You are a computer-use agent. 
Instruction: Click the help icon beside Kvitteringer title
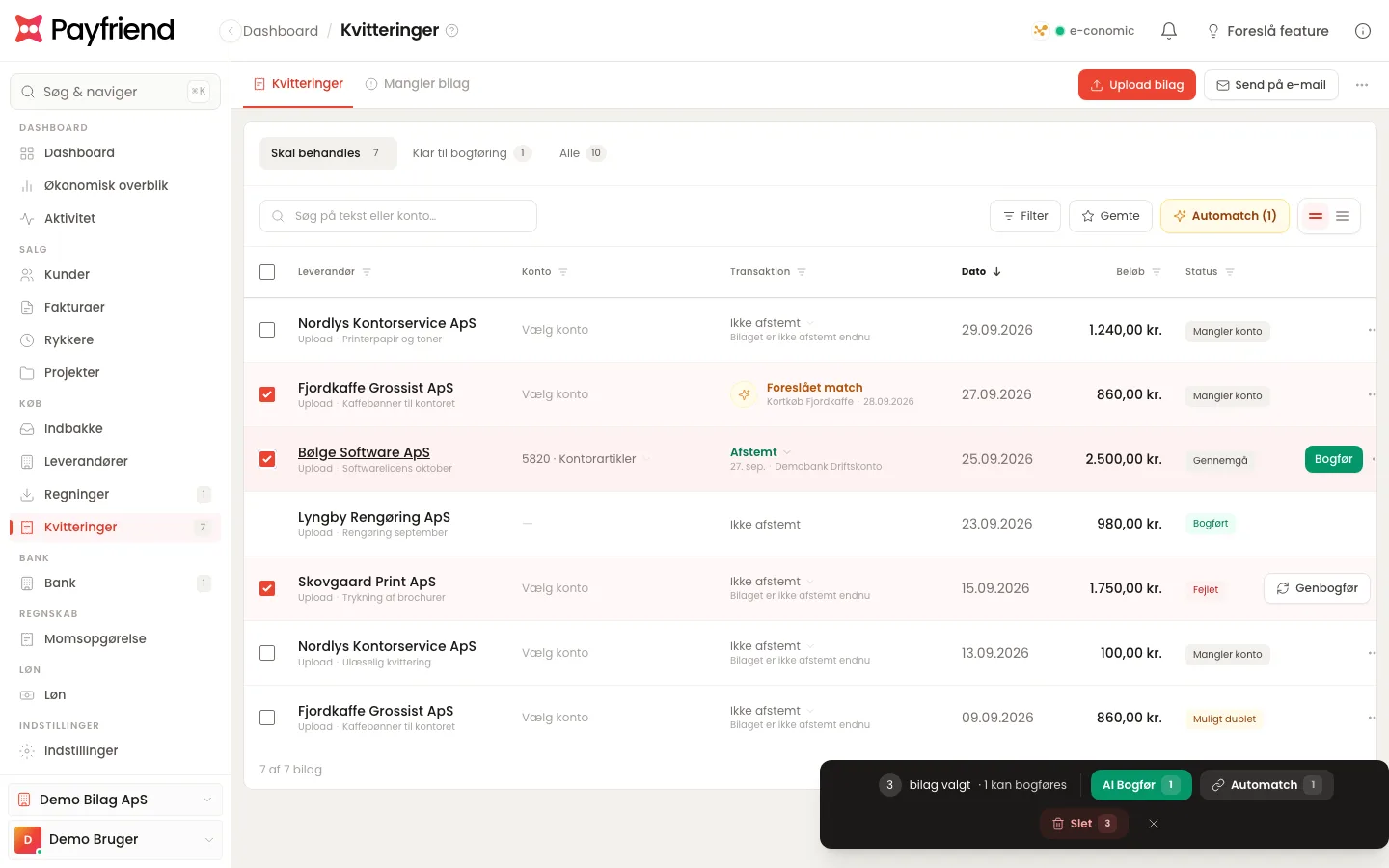[x=451, y=30]
